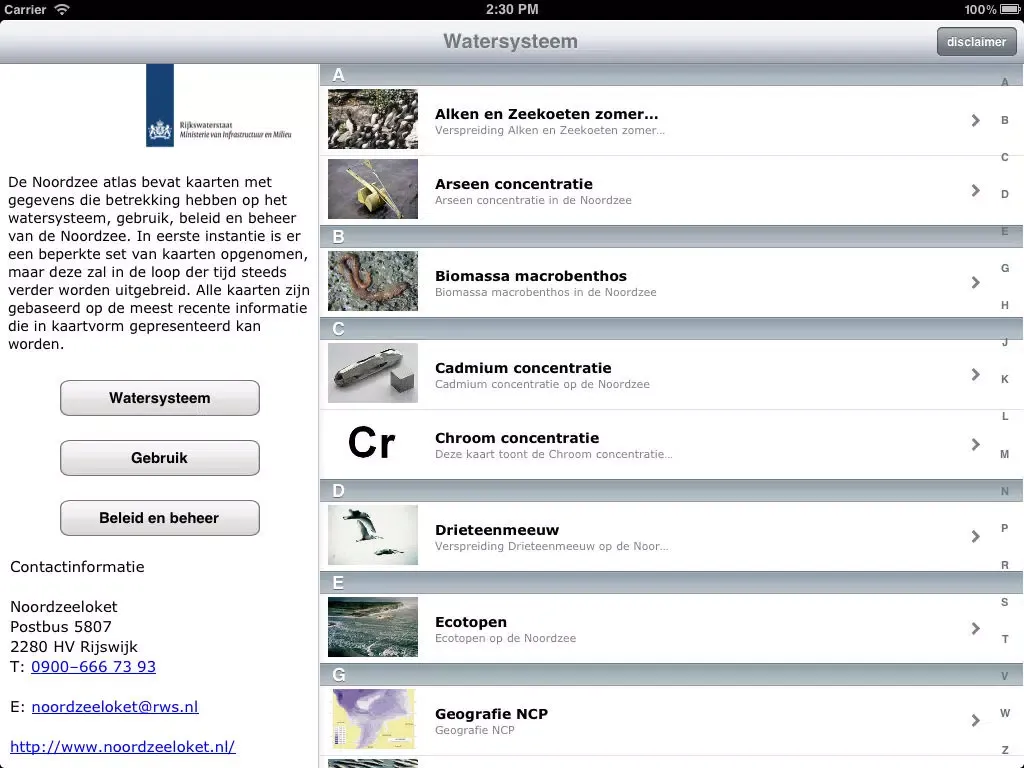Jump to index letter L

coord(1004,416)
